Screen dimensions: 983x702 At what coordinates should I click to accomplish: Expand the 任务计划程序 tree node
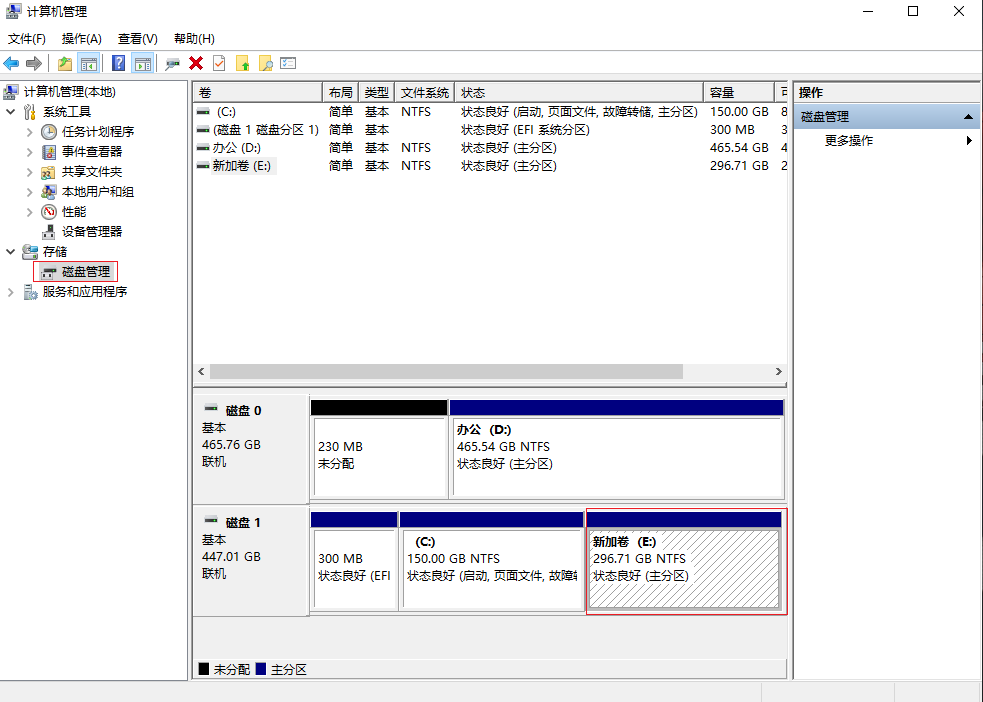click(30, 132)
